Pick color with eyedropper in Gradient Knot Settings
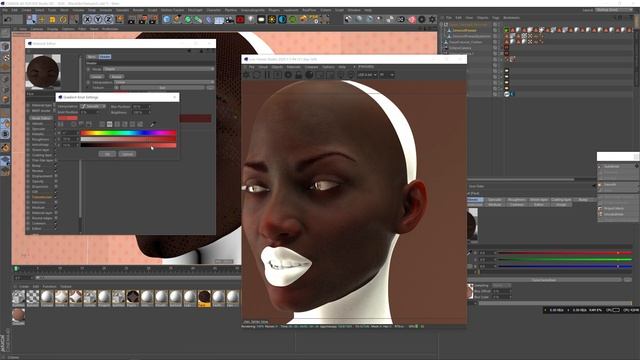 click(x=153, y=124)
